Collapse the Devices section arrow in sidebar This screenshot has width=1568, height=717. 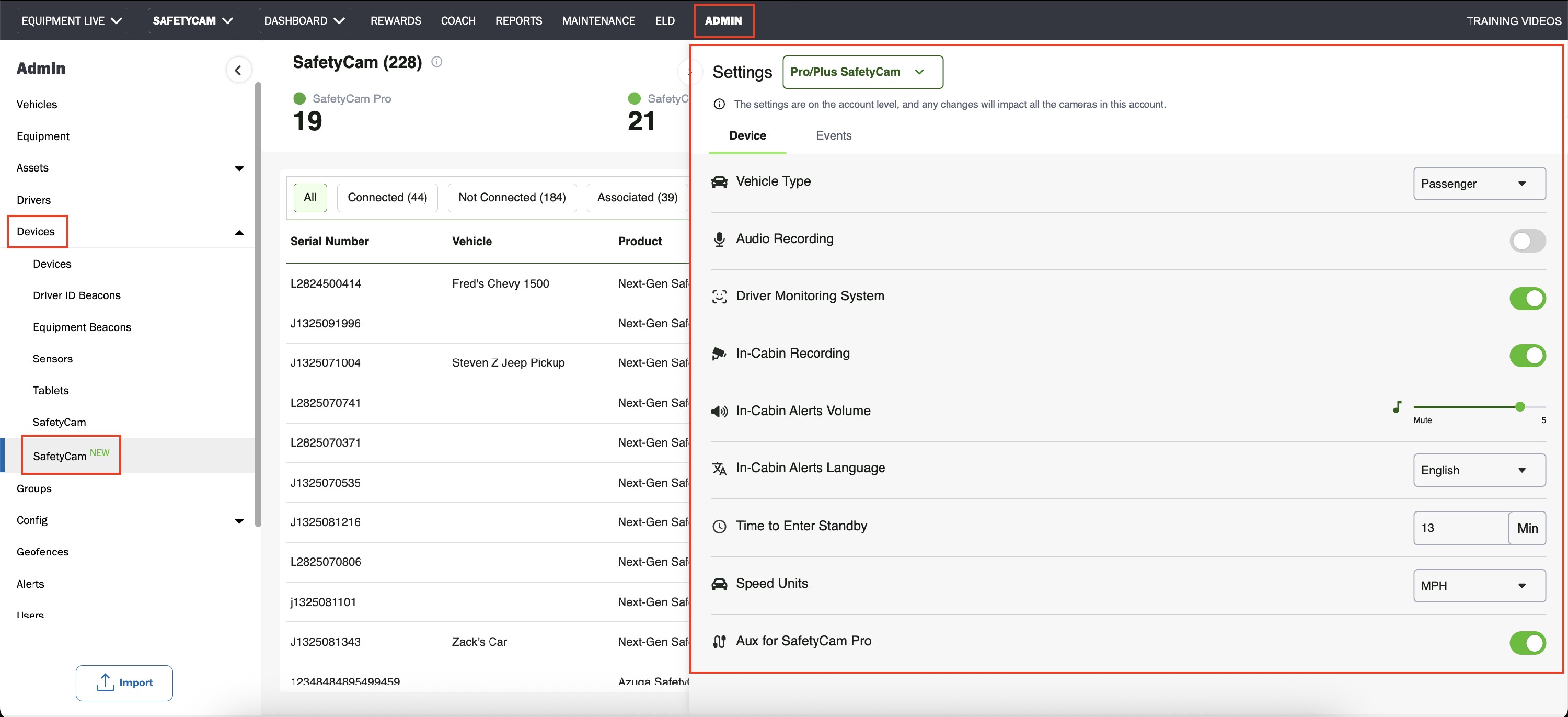(239, 232)
